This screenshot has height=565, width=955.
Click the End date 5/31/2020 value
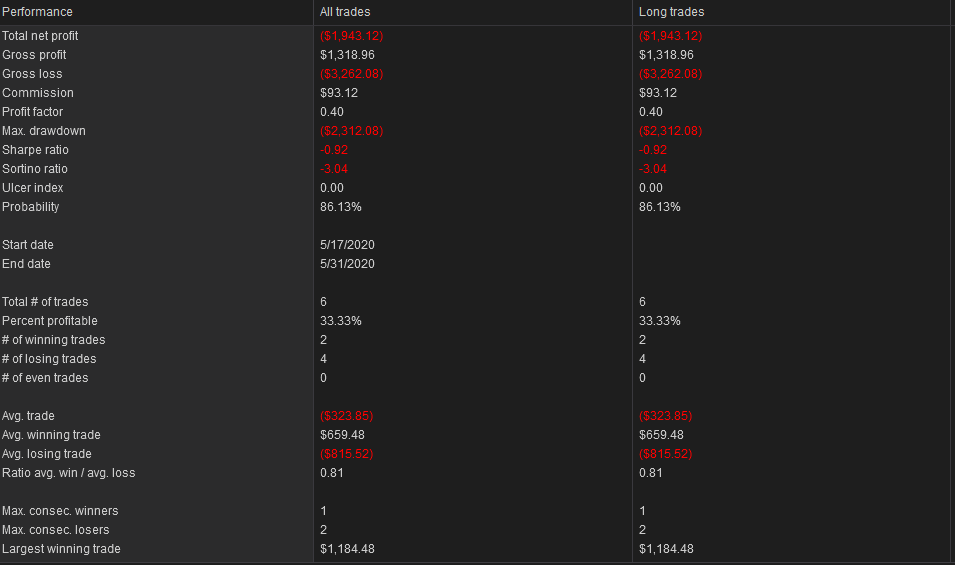pos(347,264)
